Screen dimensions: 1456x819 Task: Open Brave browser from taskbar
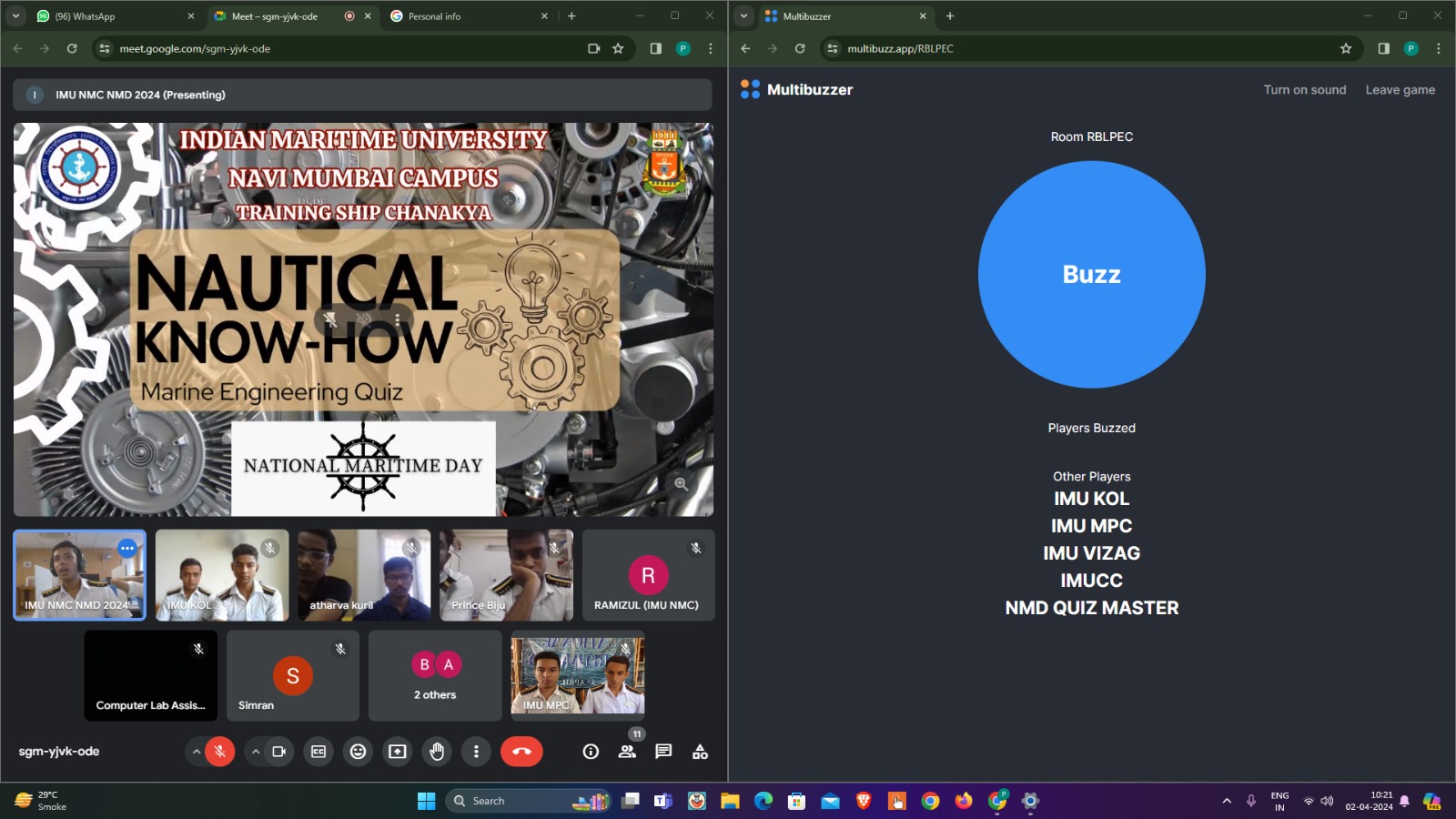(864, 801)
